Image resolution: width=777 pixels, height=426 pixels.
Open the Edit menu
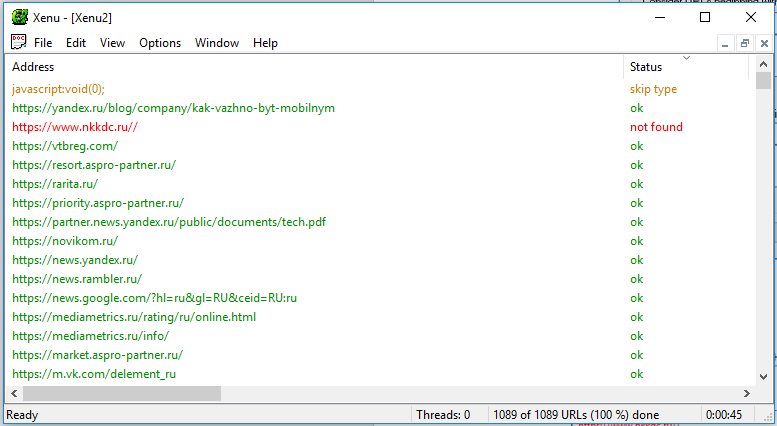pyautogui.click(x=76, y=43)
